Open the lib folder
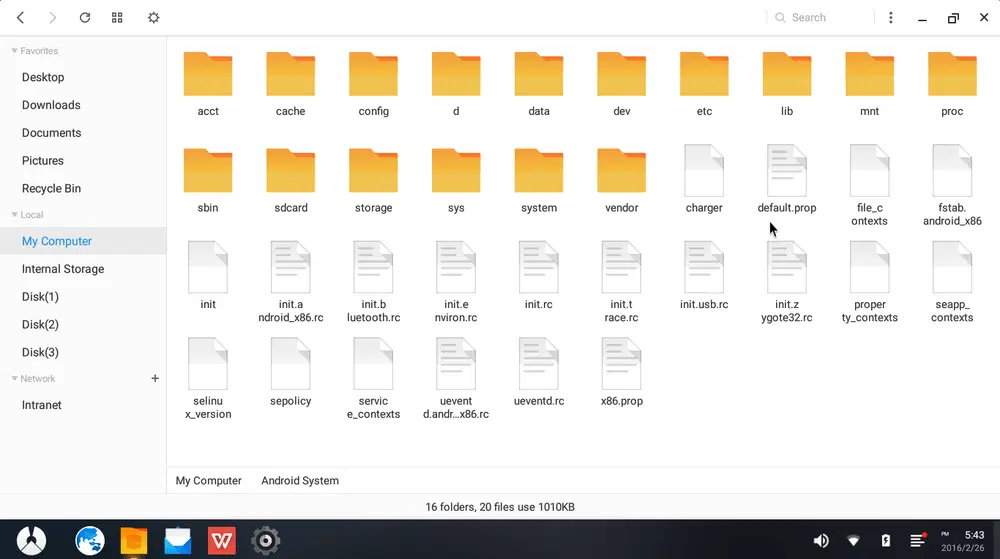The width and height of the screenshot is (1000, 559). [787, 84]
